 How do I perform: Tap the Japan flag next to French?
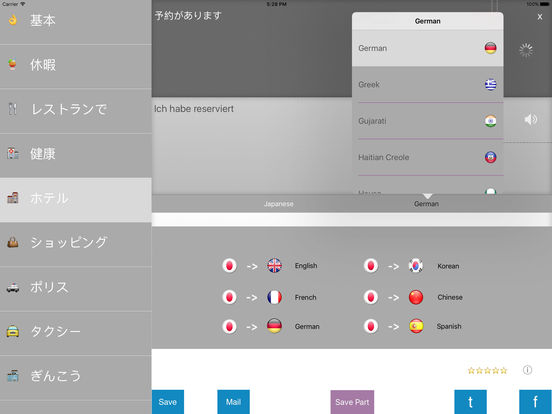229,297
